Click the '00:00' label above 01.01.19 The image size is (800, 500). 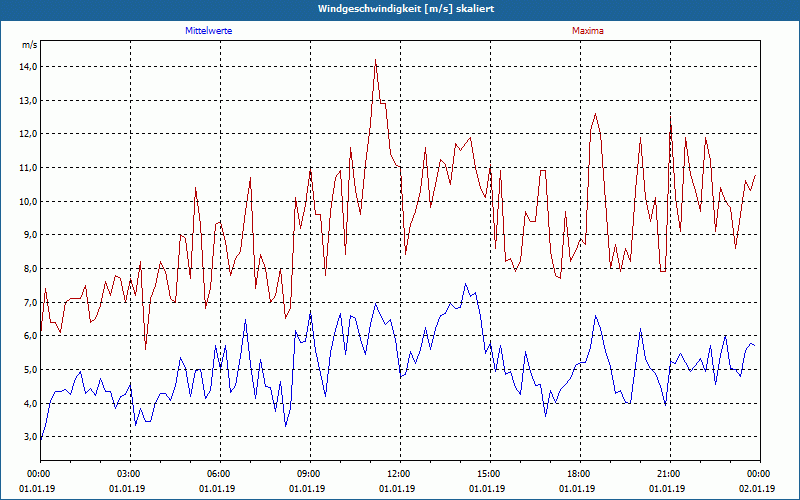(x=38, y=474)
